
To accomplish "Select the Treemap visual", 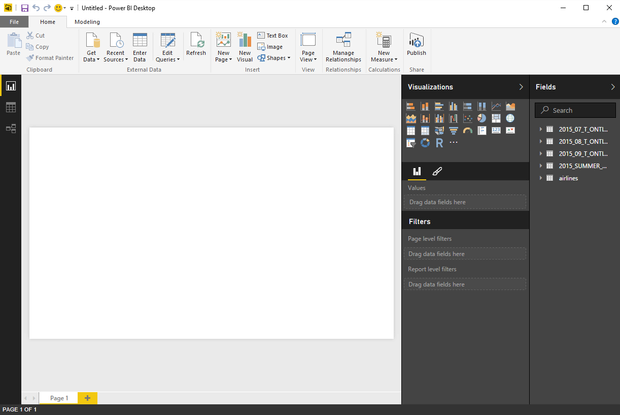I will (496, 118).
